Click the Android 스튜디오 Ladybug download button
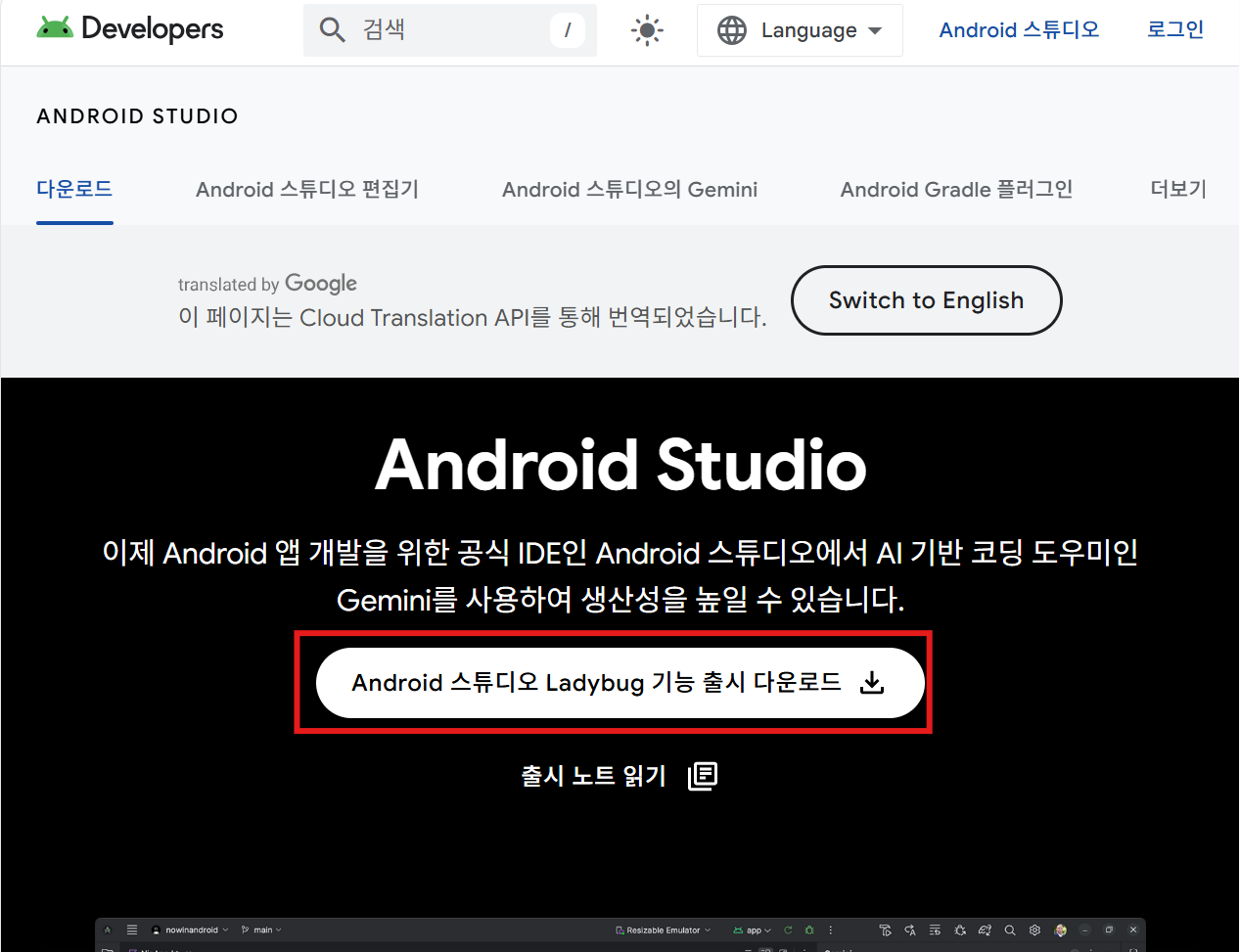Image resolution: width=1240 pixels, height=952 pixels. coord(620,682)
